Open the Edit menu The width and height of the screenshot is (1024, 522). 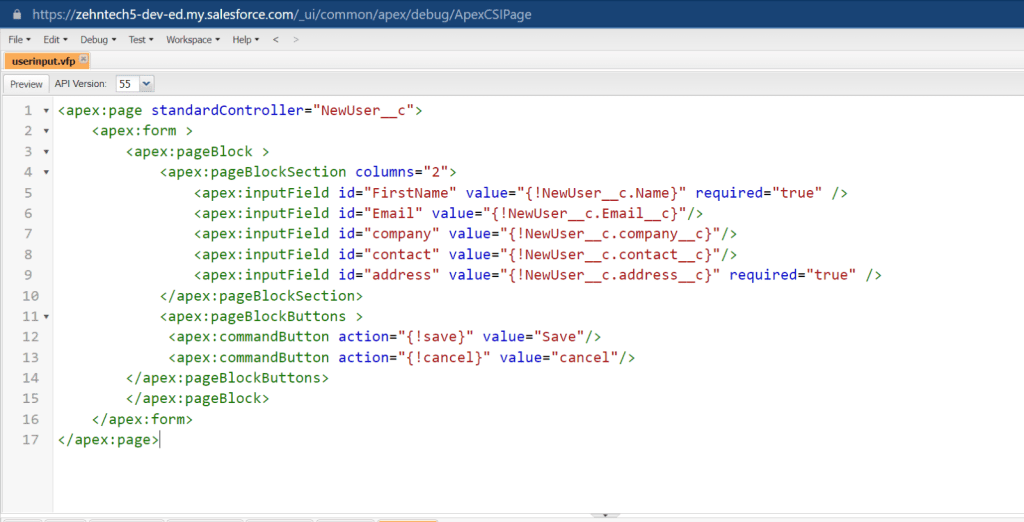(x=55, y=40)
